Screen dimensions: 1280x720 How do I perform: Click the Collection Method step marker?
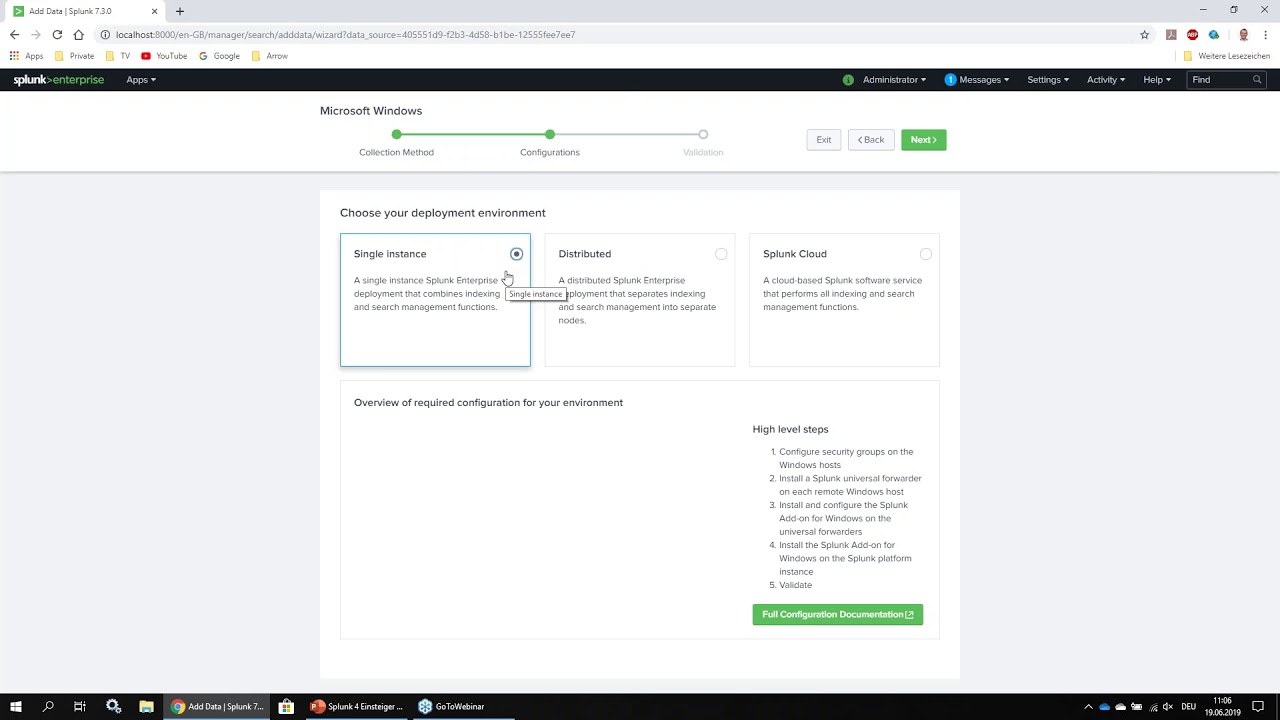click(x=397, y=134)
